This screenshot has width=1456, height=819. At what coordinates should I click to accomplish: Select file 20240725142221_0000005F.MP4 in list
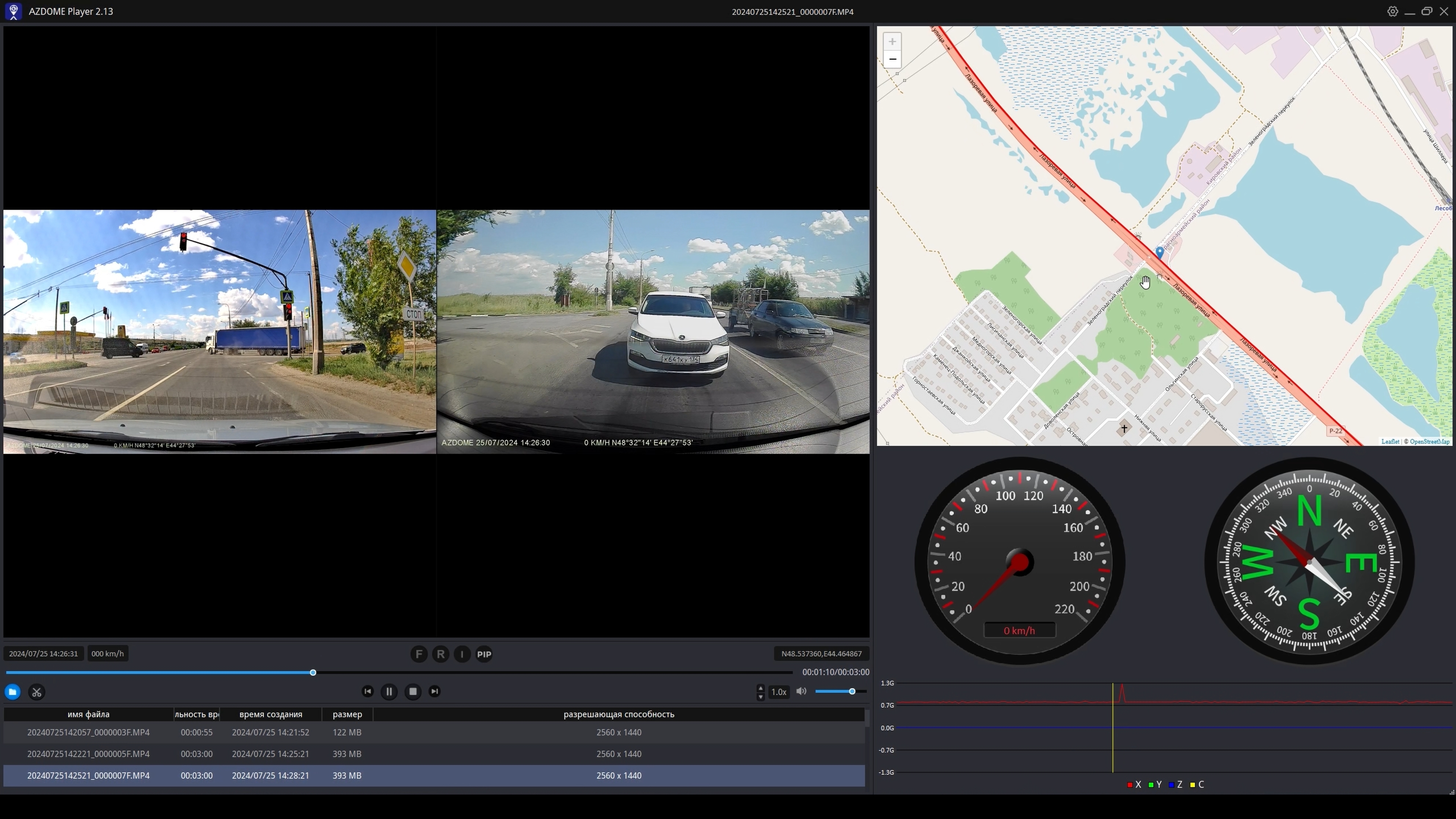pyautogui.click(x=88, y=753)
